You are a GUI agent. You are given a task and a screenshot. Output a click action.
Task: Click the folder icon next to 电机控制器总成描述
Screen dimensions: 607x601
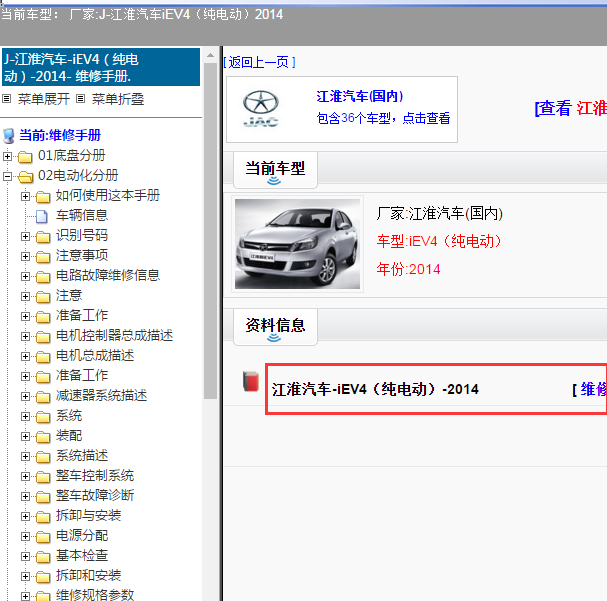point(43,337)
